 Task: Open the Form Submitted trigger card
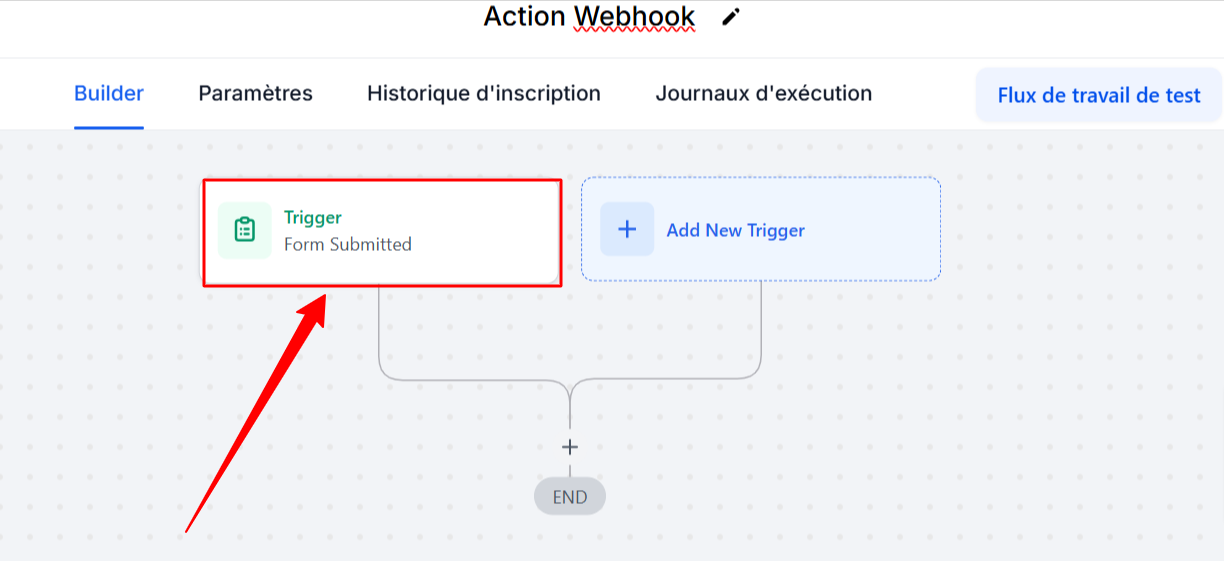[x=382, y=233]
